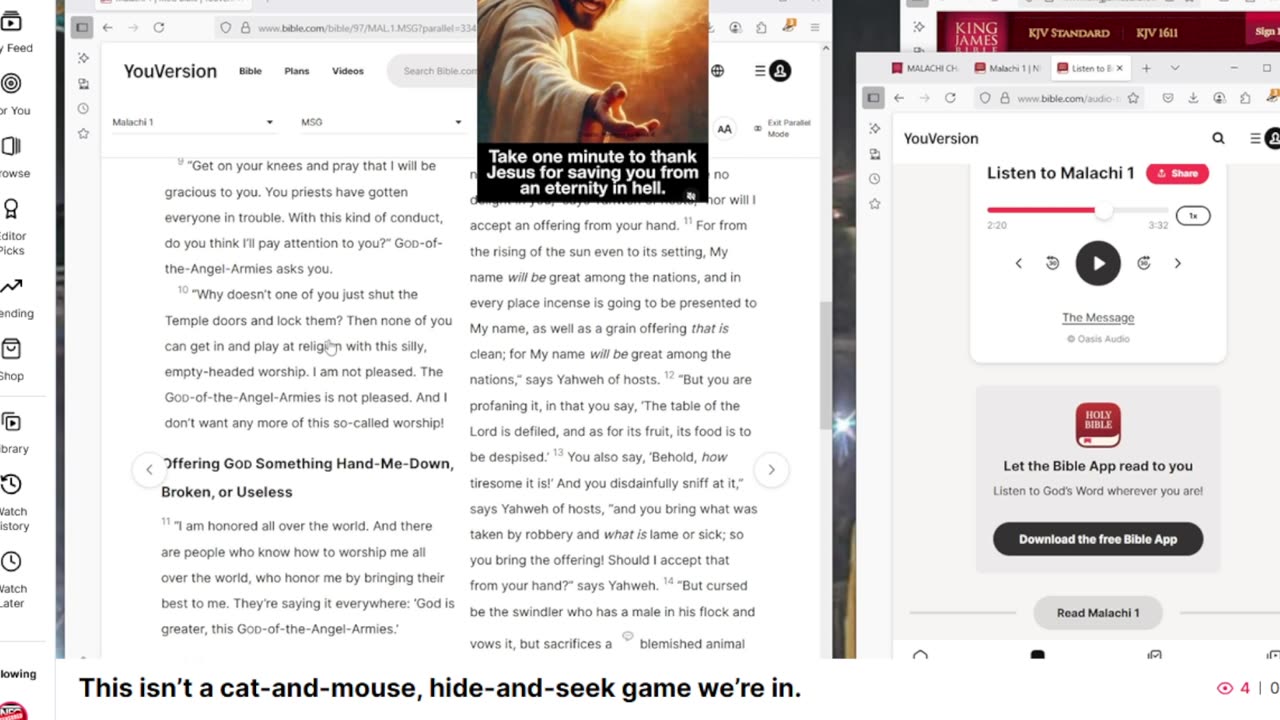Play Malachi 1 audio
This screenshot has width=1280, height=720.
coord(1098,263)
